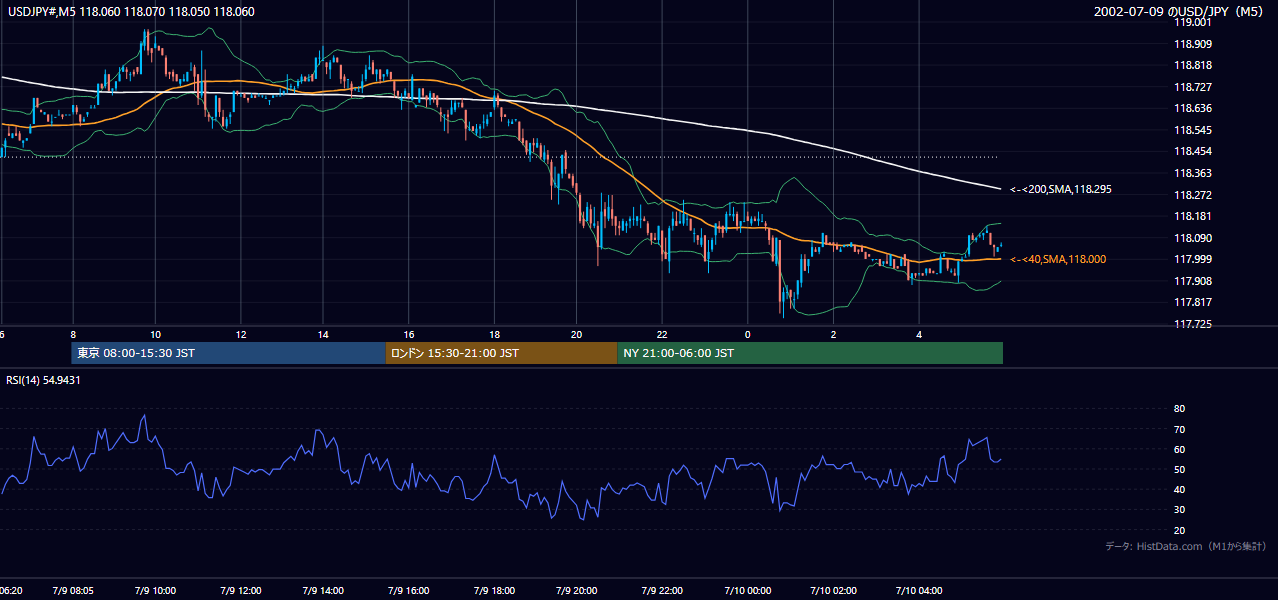This screenshot has height=600, width=1278.
Task: Click price axis value 118.909
Action: pos(1193,44)
